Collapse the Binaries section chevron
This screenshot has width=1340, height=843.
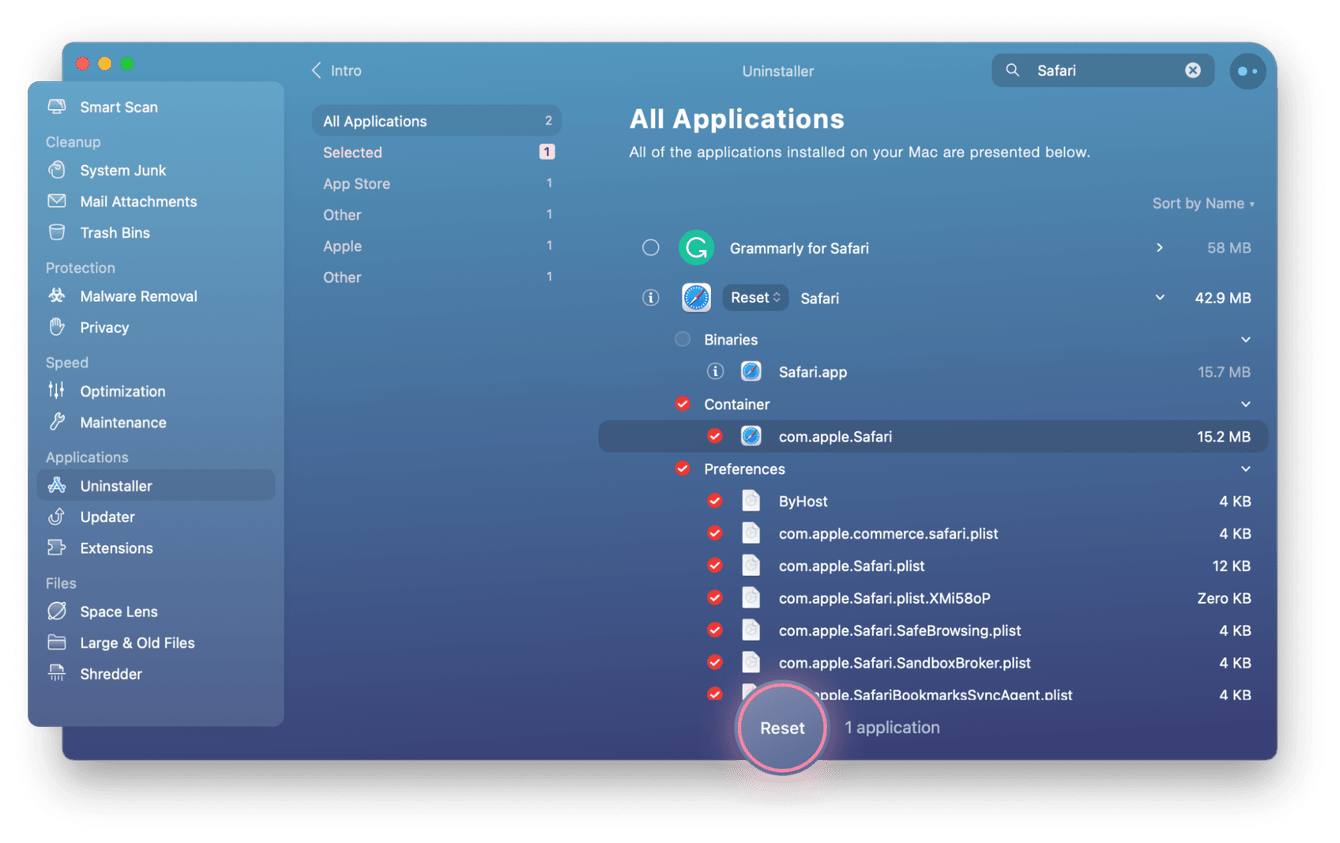click(x=1246, y=340)
